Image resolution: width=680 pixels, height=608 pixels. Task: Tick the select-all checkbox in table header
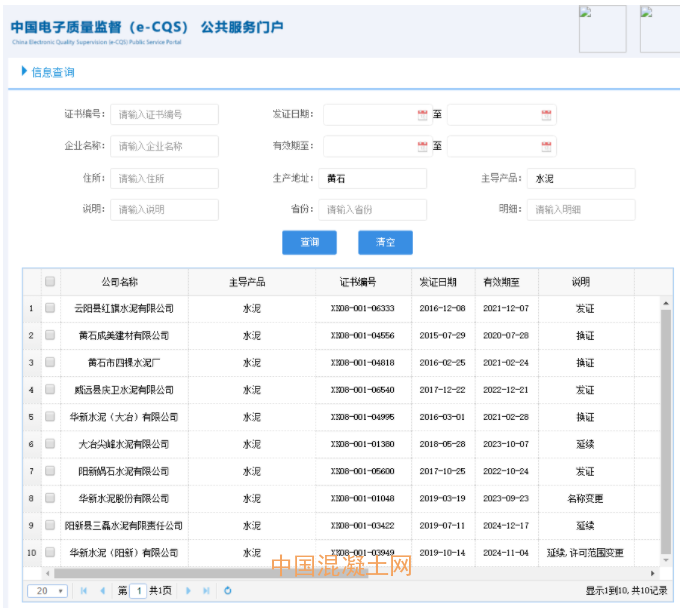point(50,282)
